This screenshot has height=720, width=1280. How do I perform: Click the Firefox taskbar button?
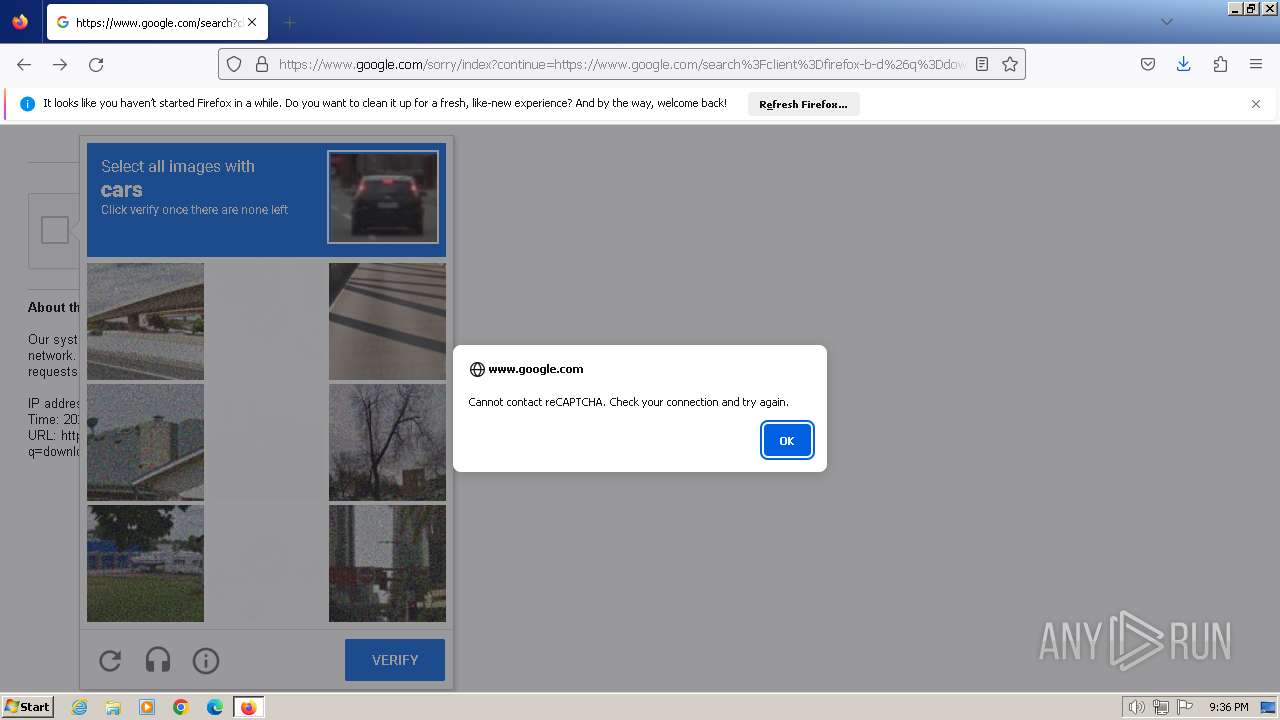click(x=248, y=707)
